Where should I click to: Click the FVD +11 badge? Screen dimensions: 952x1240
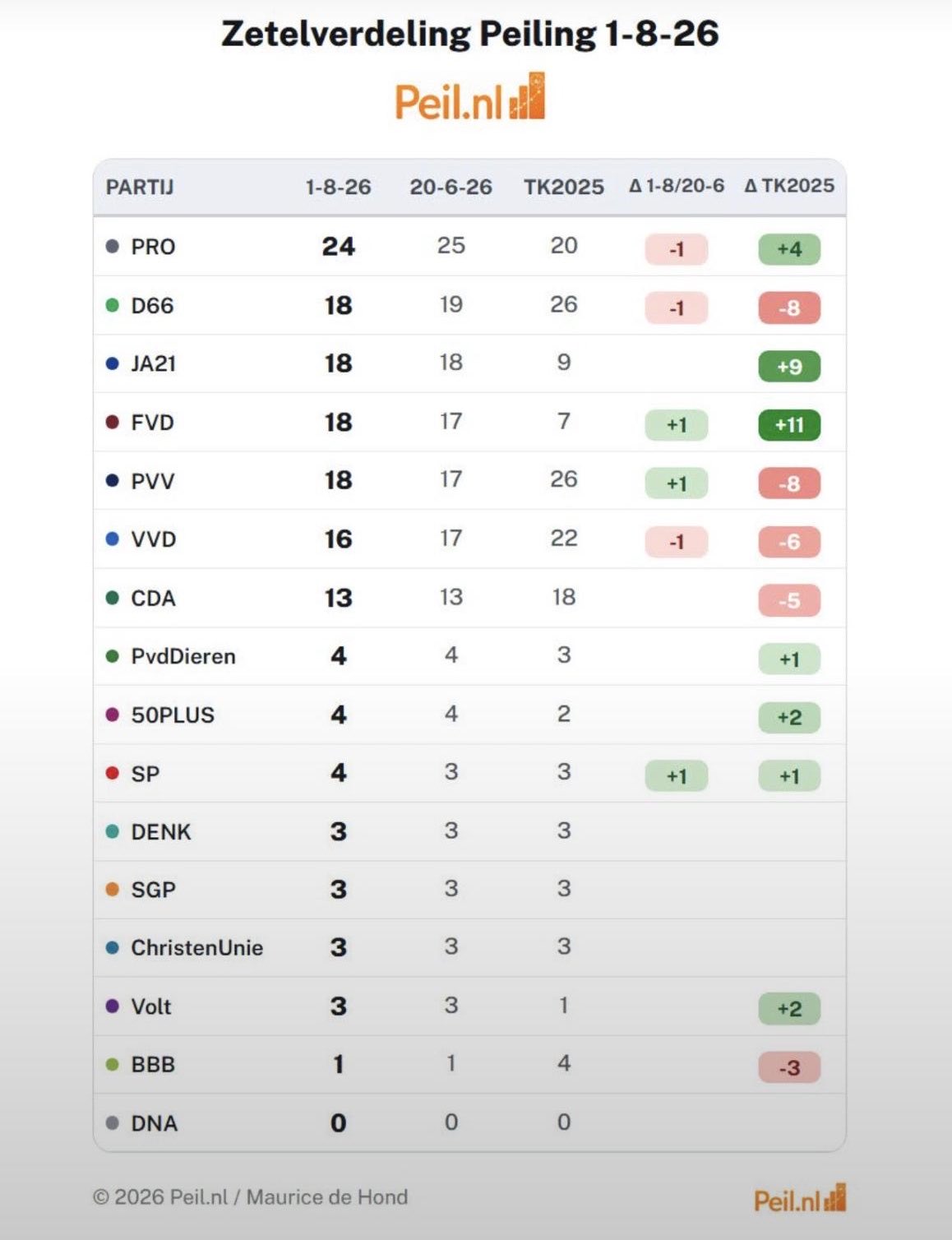[789, 424]
